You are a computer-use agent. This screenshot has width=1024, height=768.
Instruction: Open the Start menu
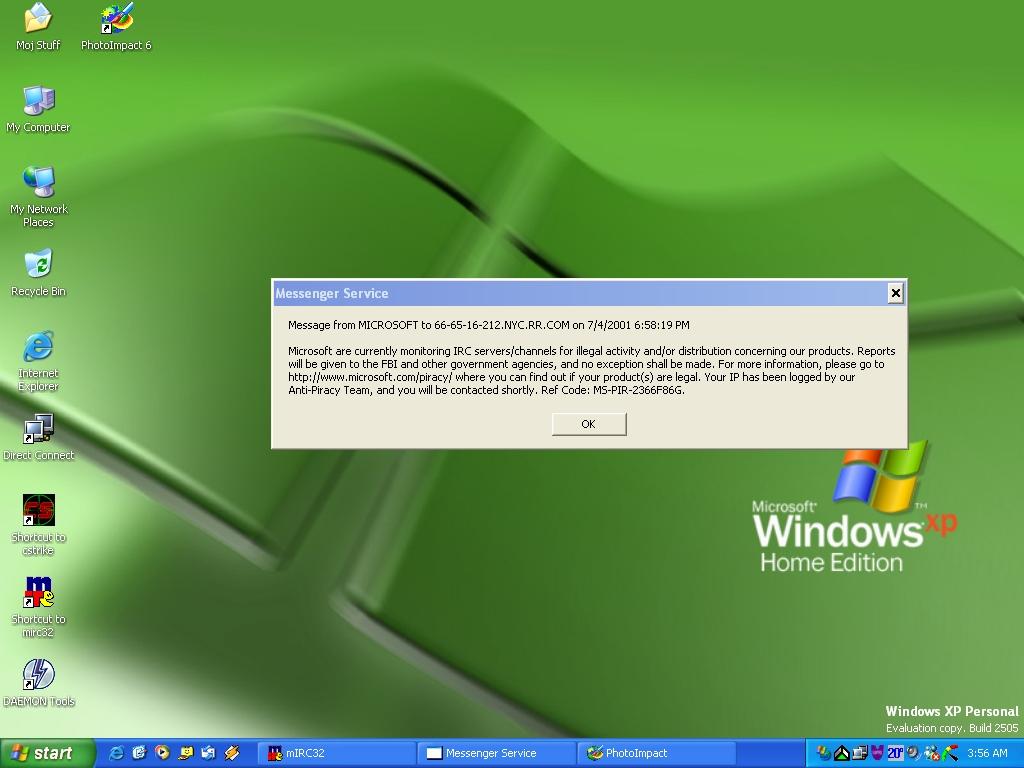coord(47,753)
